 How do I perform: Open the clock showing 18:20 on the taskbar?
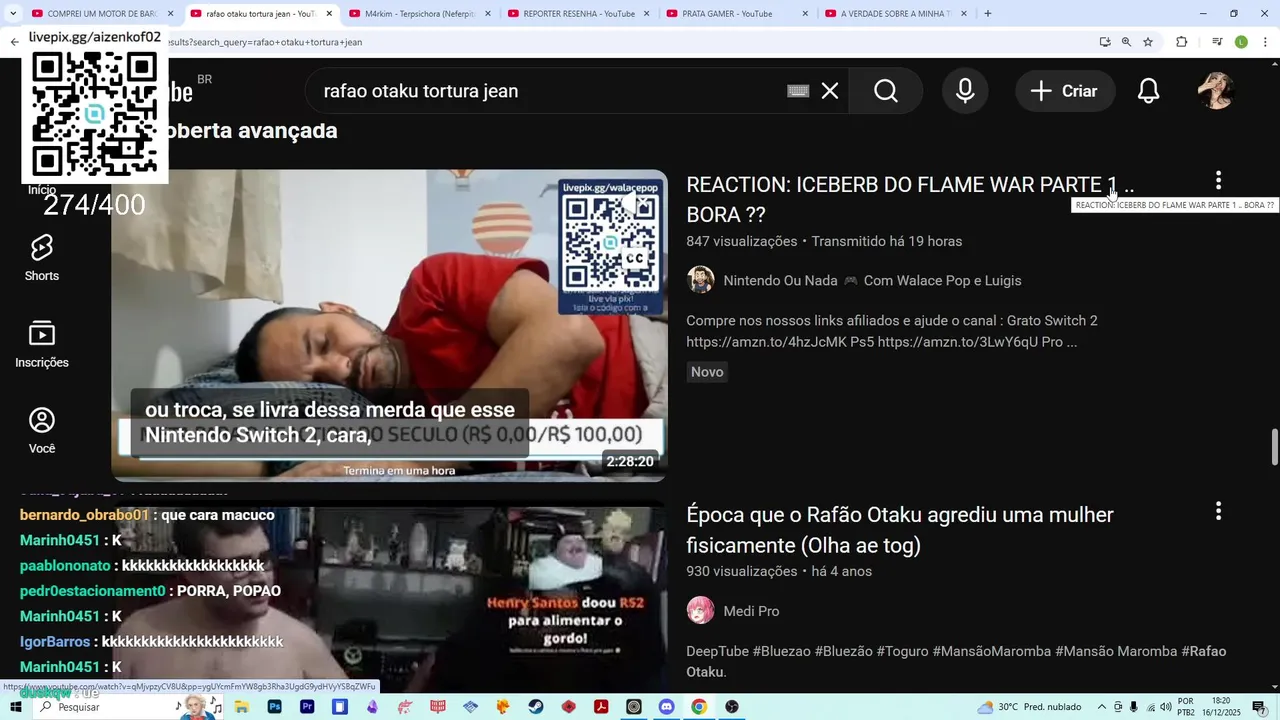[1221, 707]
